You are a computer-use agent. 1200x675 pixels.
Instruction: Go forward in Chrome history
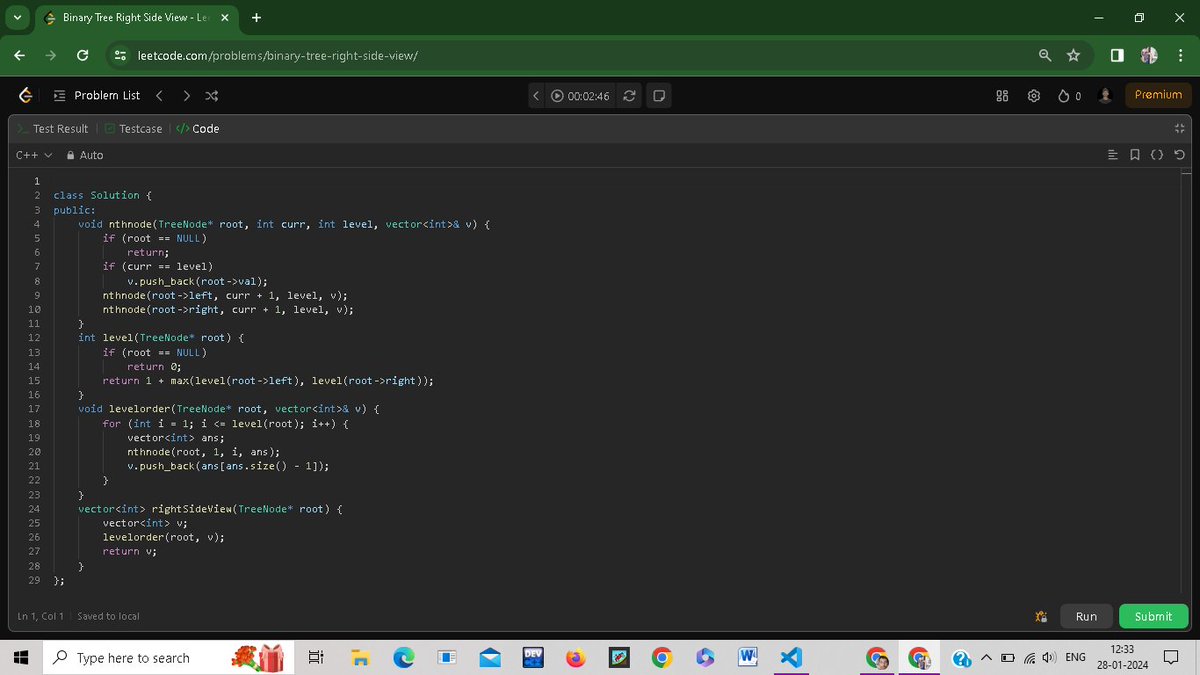[x=52, y=55]
